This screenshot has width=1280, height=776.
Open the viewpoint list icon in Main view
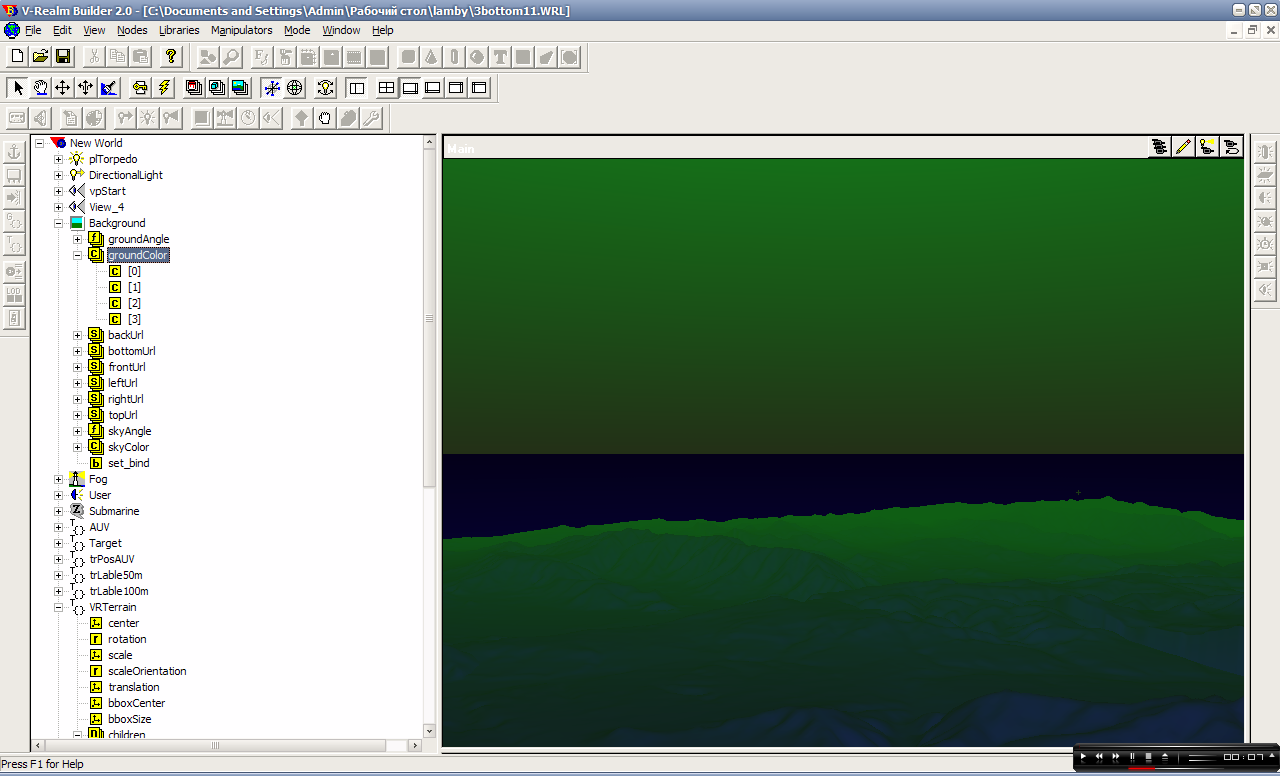point(1159,147)
